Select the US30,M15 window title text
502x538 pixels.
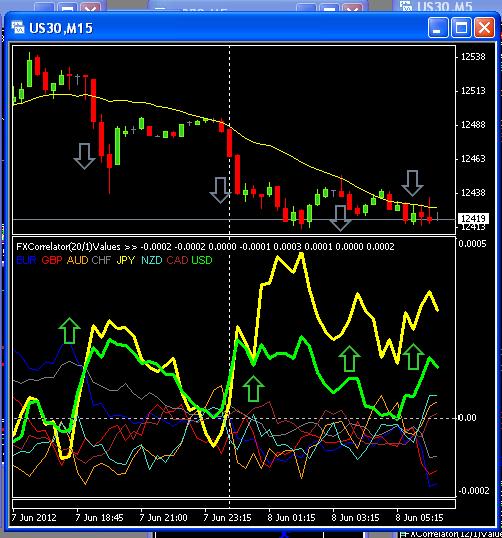(61, 28)
